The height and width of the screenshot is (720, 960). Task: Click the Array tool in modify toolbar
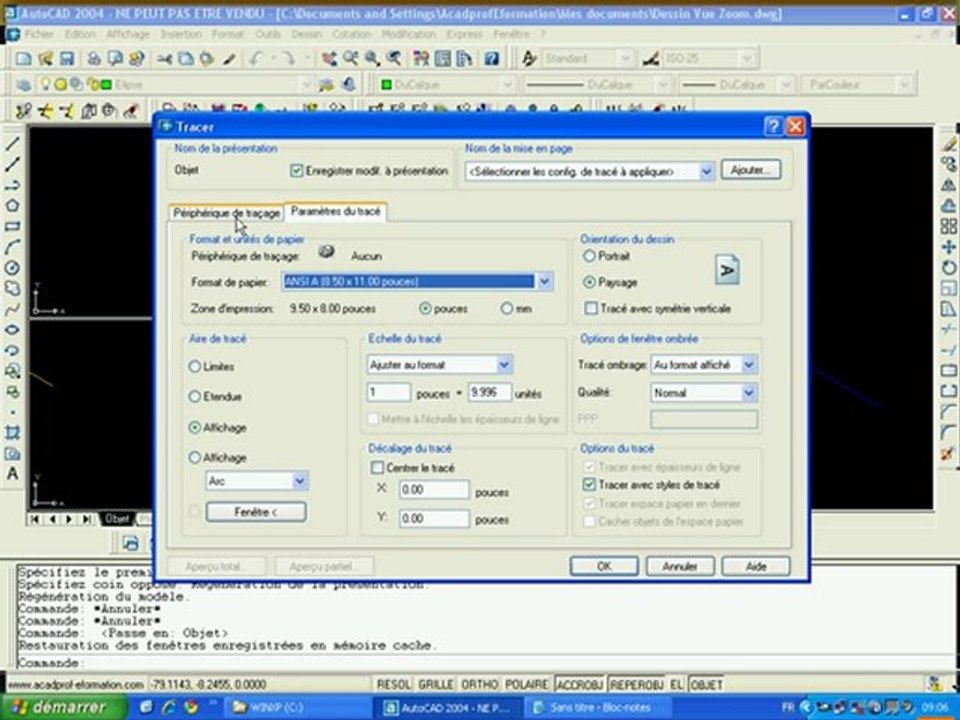[x=948, y=227]
